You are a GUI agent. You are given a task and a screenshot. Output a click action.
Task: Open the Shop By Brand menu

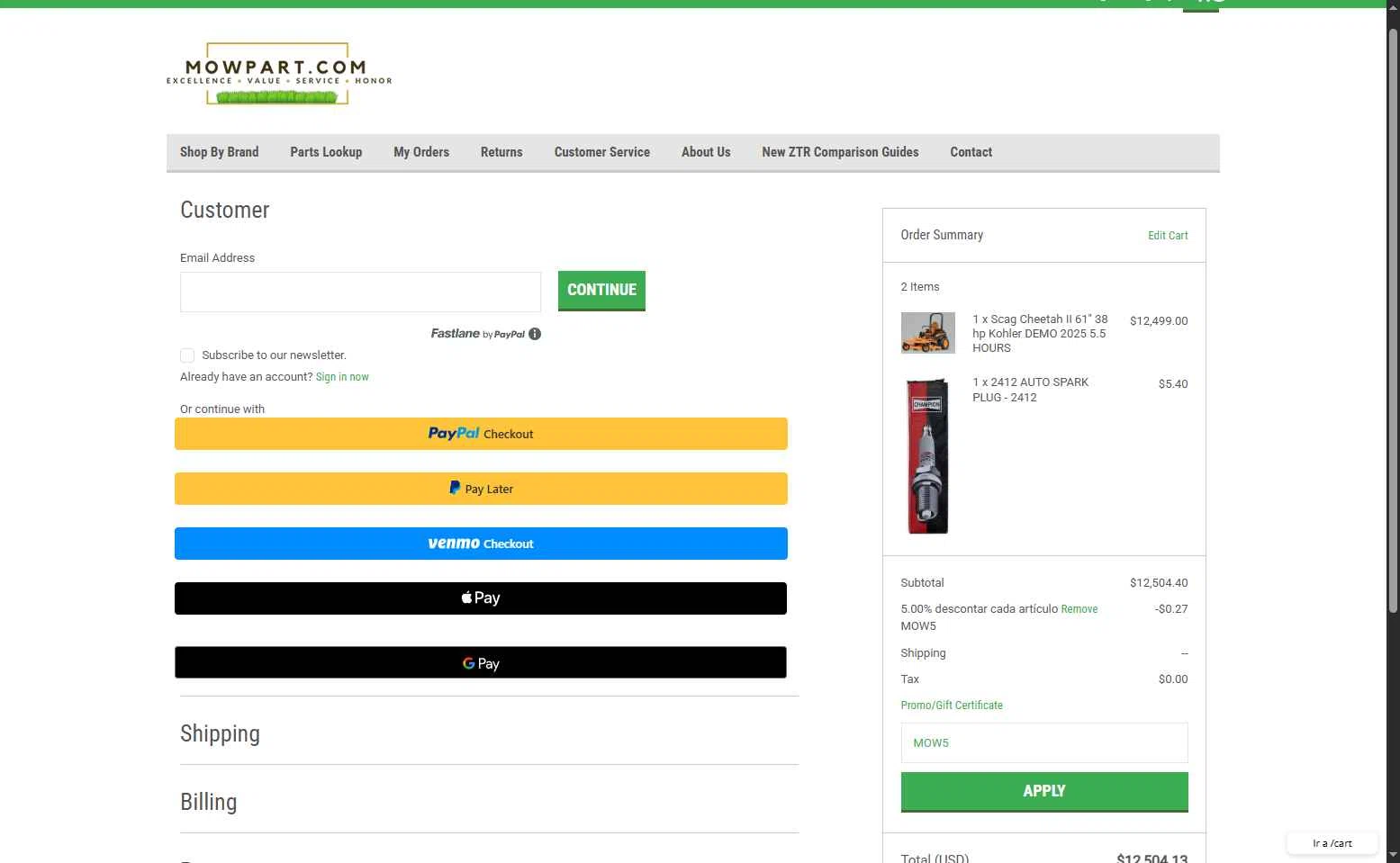219,152
